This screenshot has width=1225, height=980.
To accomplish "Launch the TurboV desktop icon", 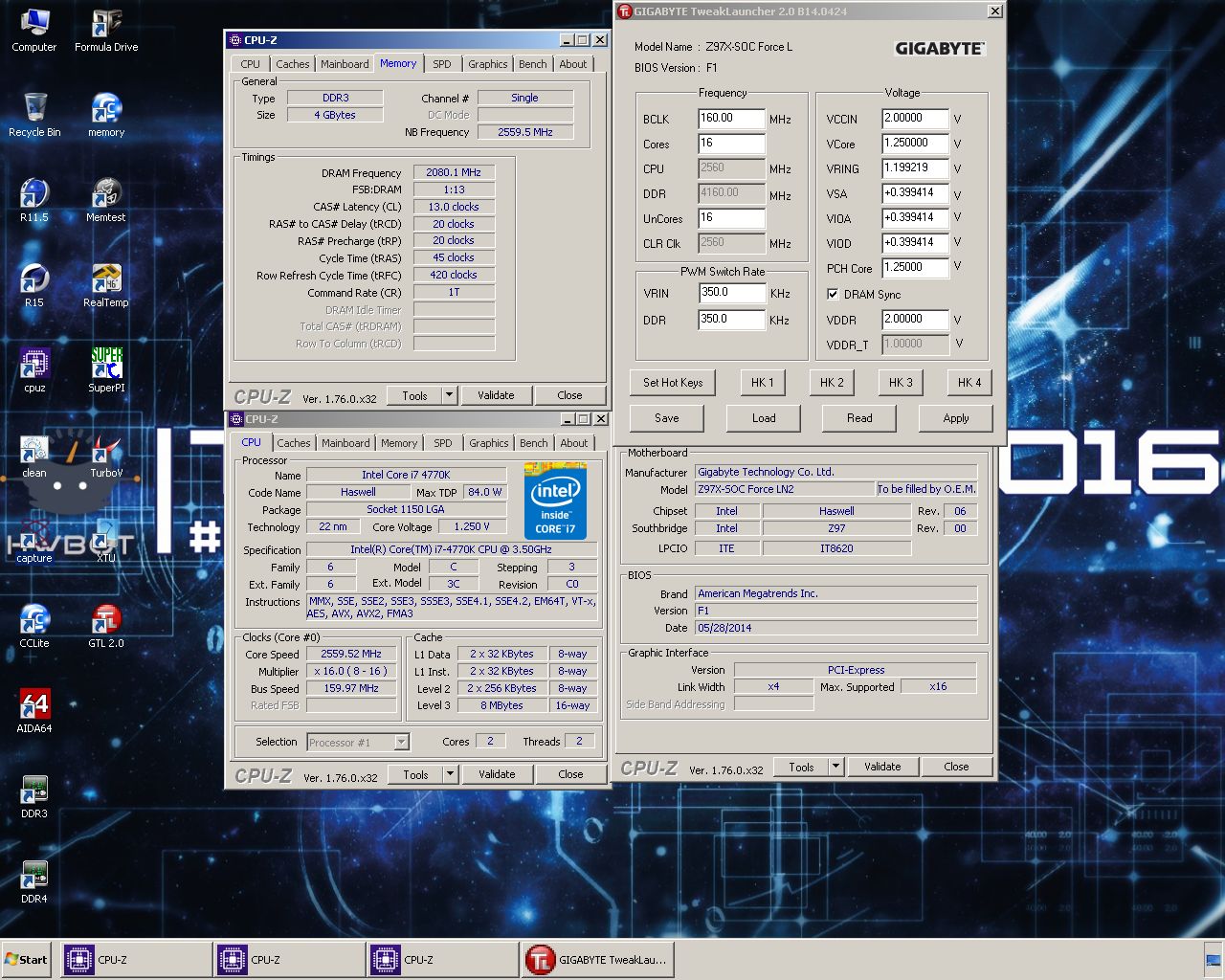I will [x=106, y=456].
